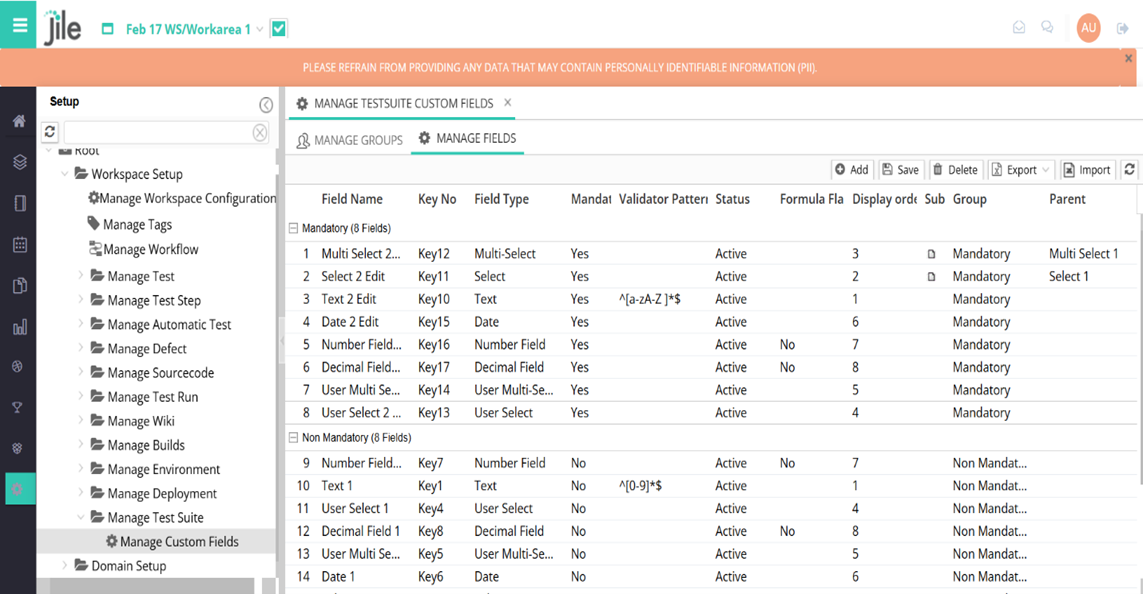Select Manage Custom Fields in tree

coord(172,542)
